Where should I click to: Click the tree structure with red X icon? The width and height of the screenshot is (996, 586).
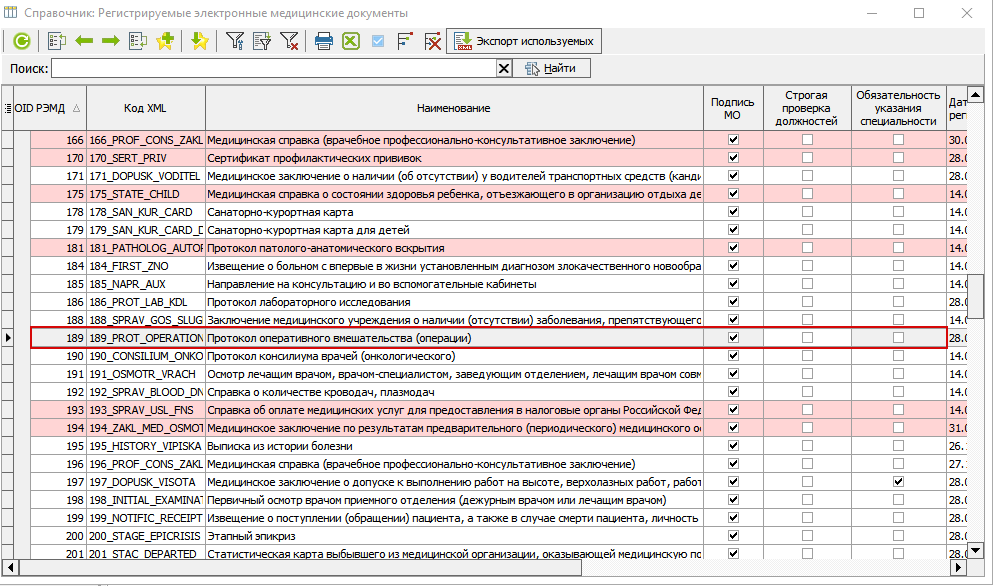pos(433,41)
